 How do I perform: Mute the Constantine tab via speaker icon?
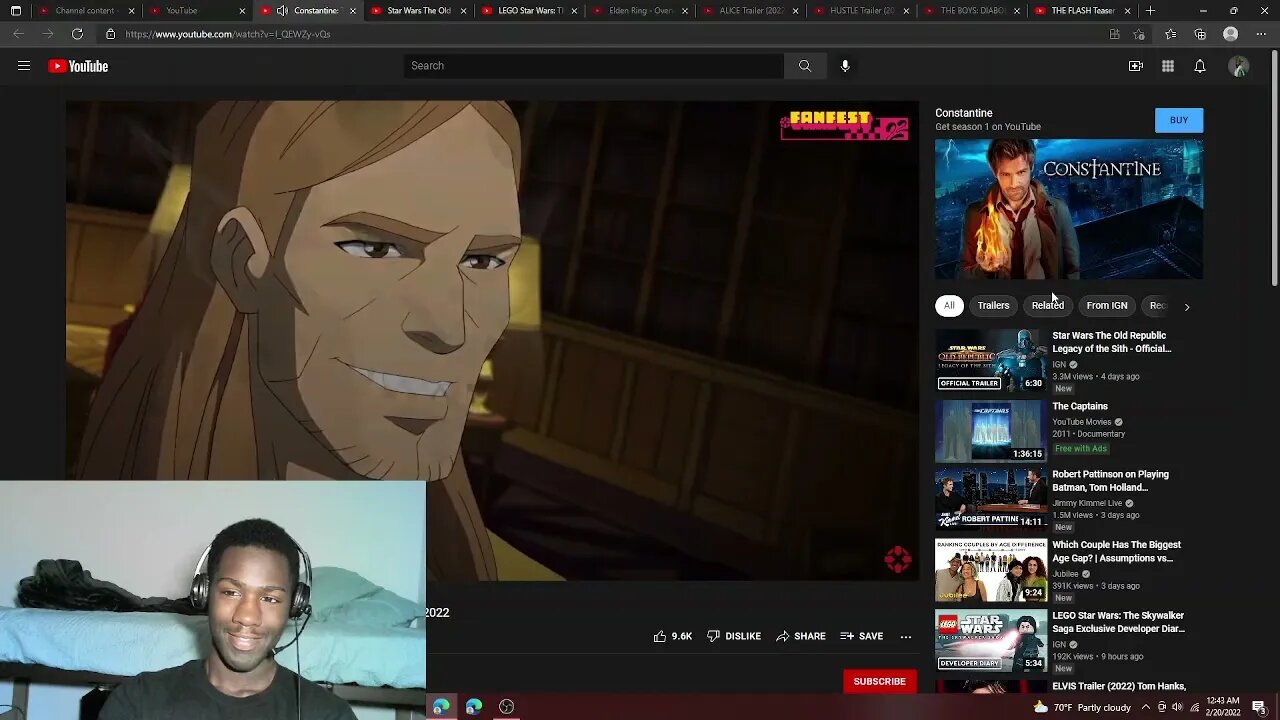[x=282, y=11]
